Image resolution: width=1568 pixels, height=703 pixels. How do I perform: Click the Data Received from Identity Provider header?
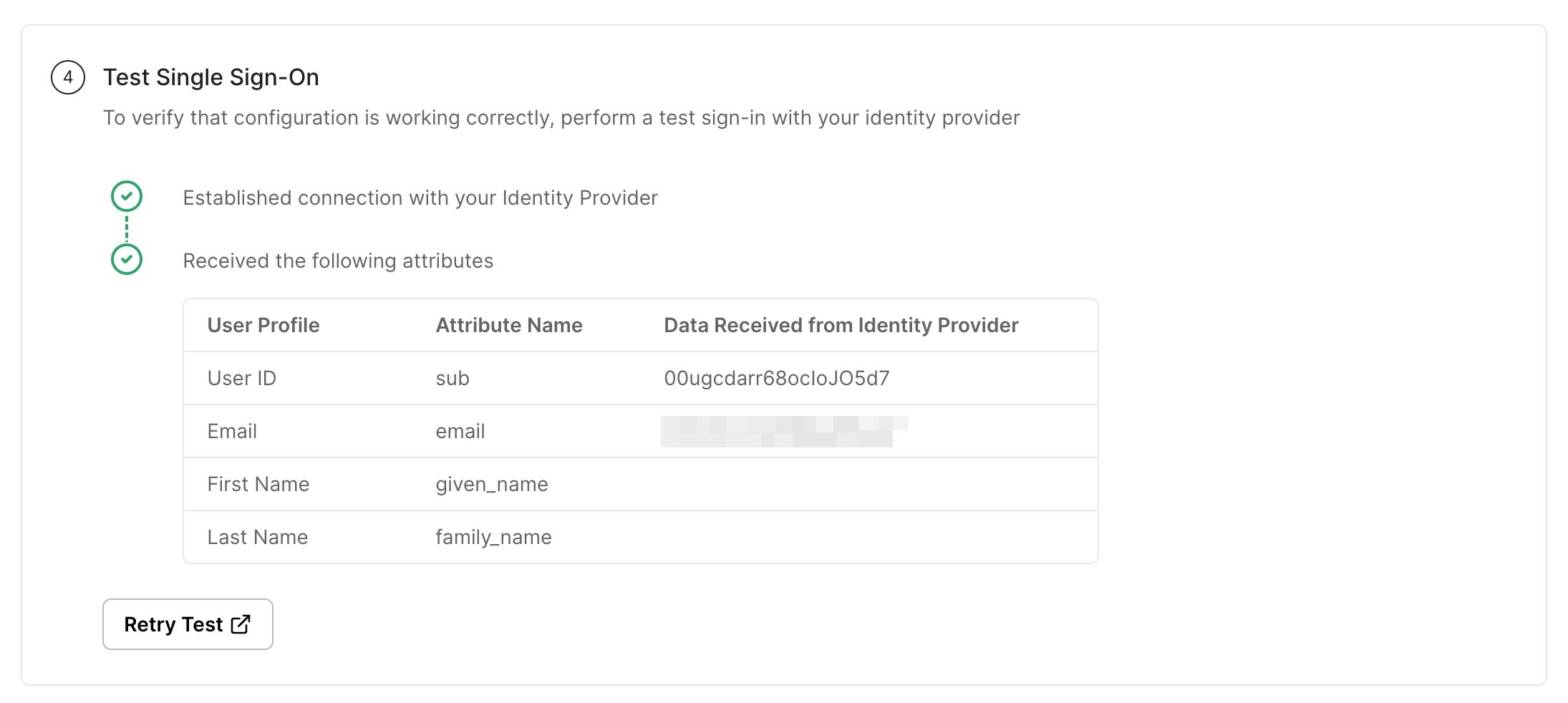point(841,325)
